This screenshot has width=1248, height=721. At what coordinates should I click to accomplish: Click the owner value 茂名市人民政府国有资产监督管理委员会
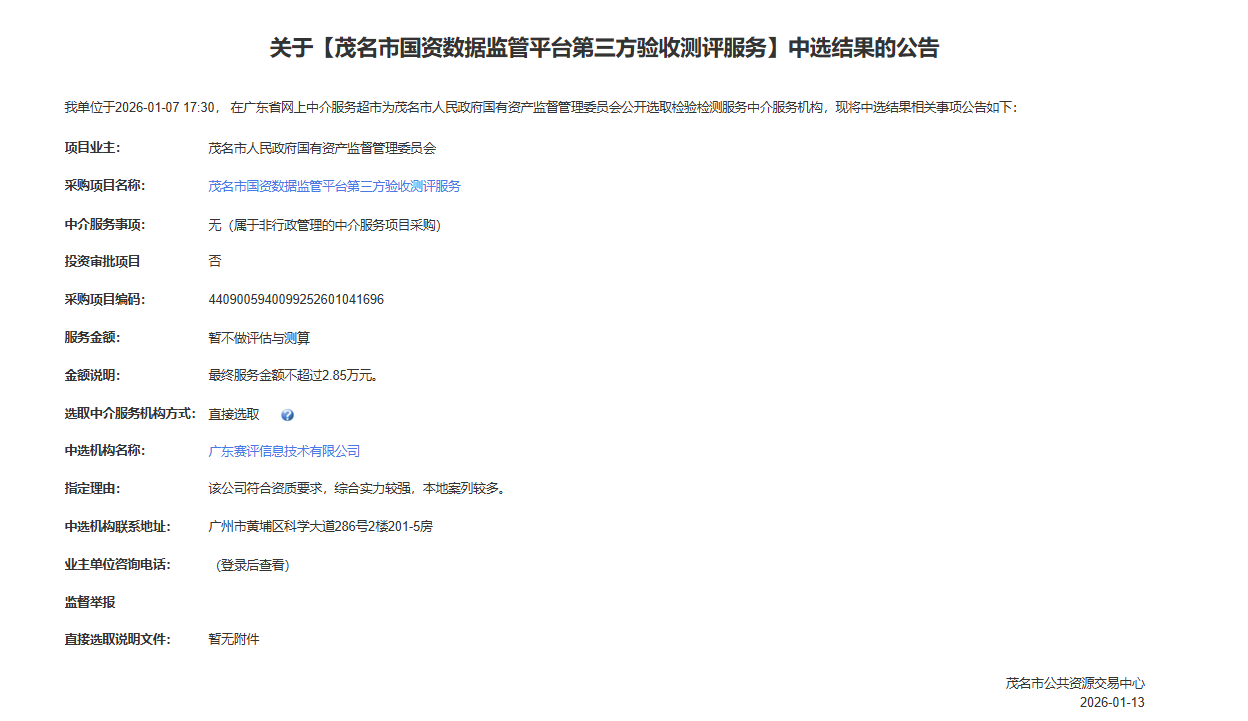point(322,148)
